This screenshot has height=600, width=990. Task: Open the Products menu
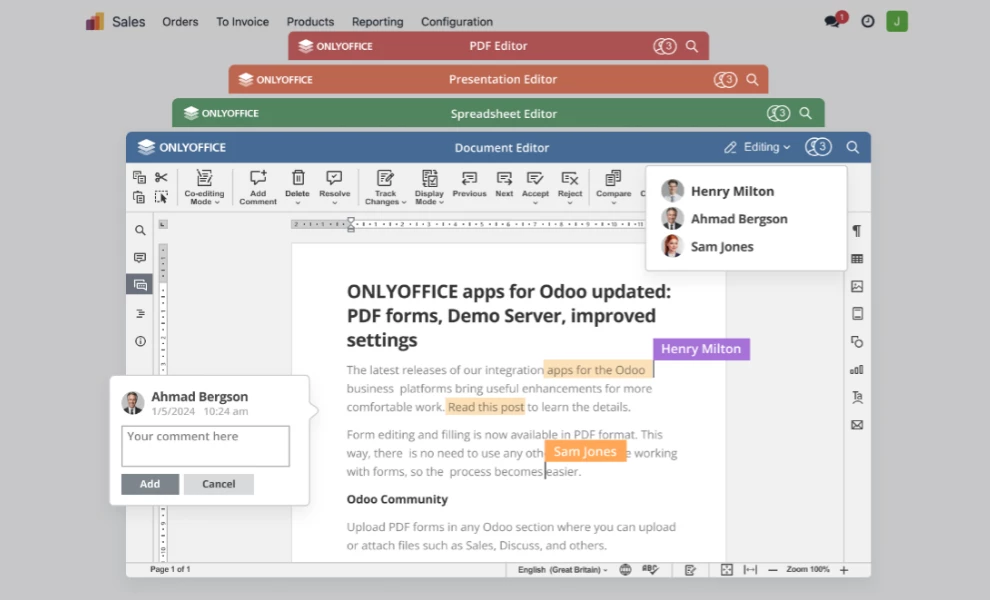tap(310, 21)
